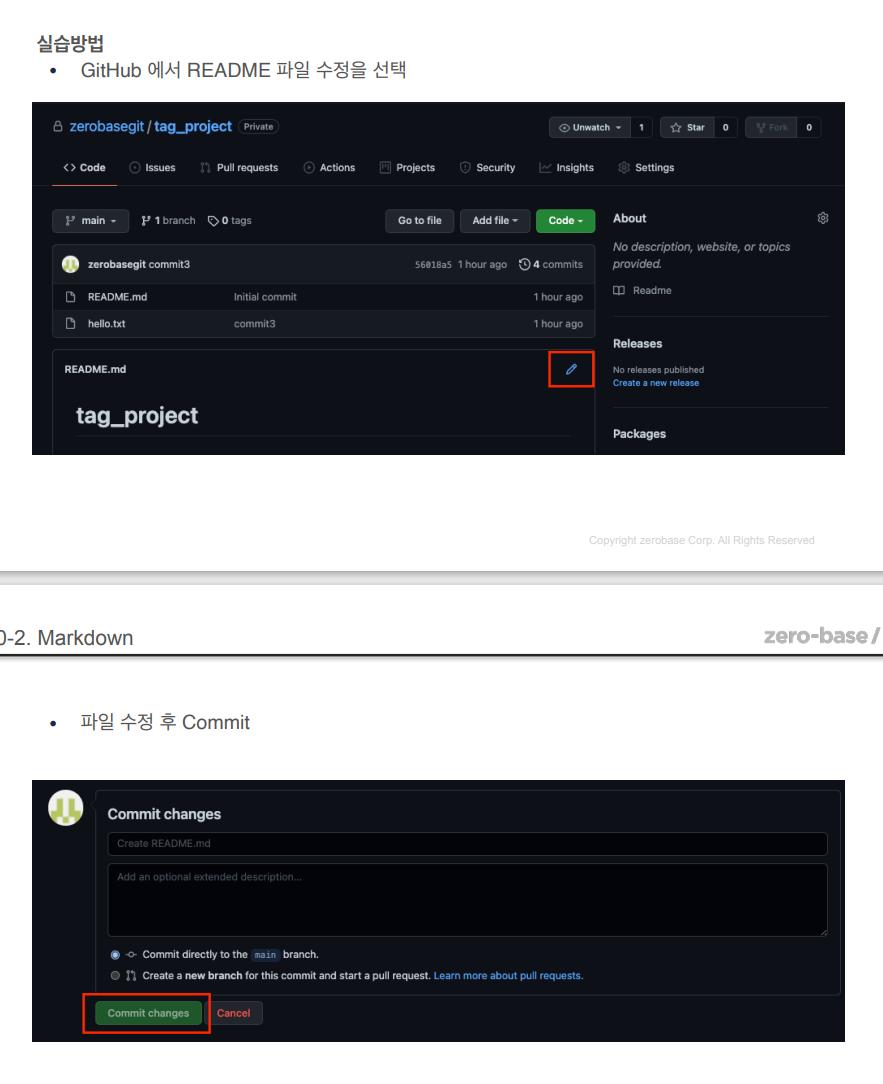Select Create a new branch radio option
This screenshot has height=1084, width=883.
pyautogui.click(x=115, y=975)
